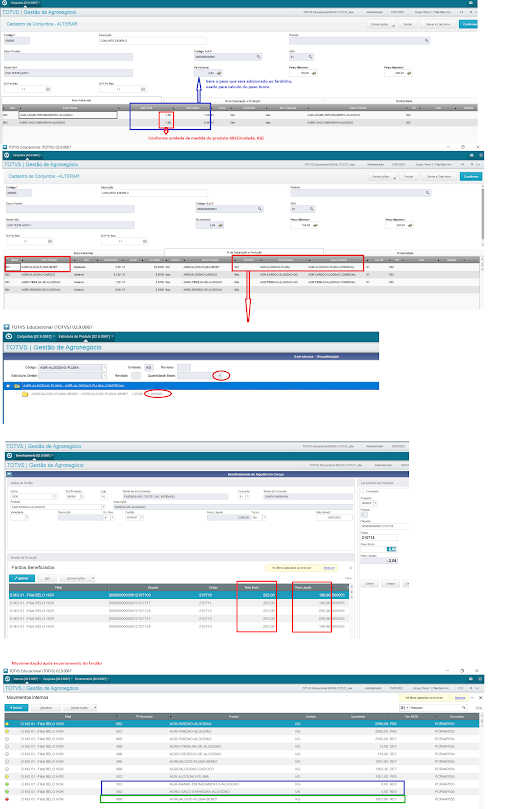Image resolution: width=512 pixels, height=809 pixels.
Task: Select Itens Adicionais tab in topmost Conjuntos window
Action: point(82,100)
